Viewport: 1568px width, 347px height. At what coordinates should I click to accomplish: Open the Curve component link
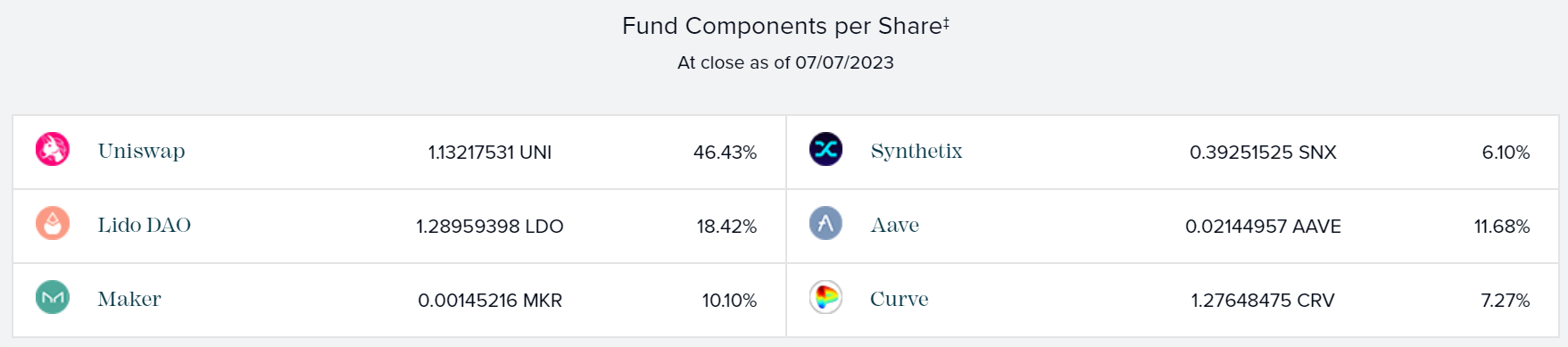900,299
